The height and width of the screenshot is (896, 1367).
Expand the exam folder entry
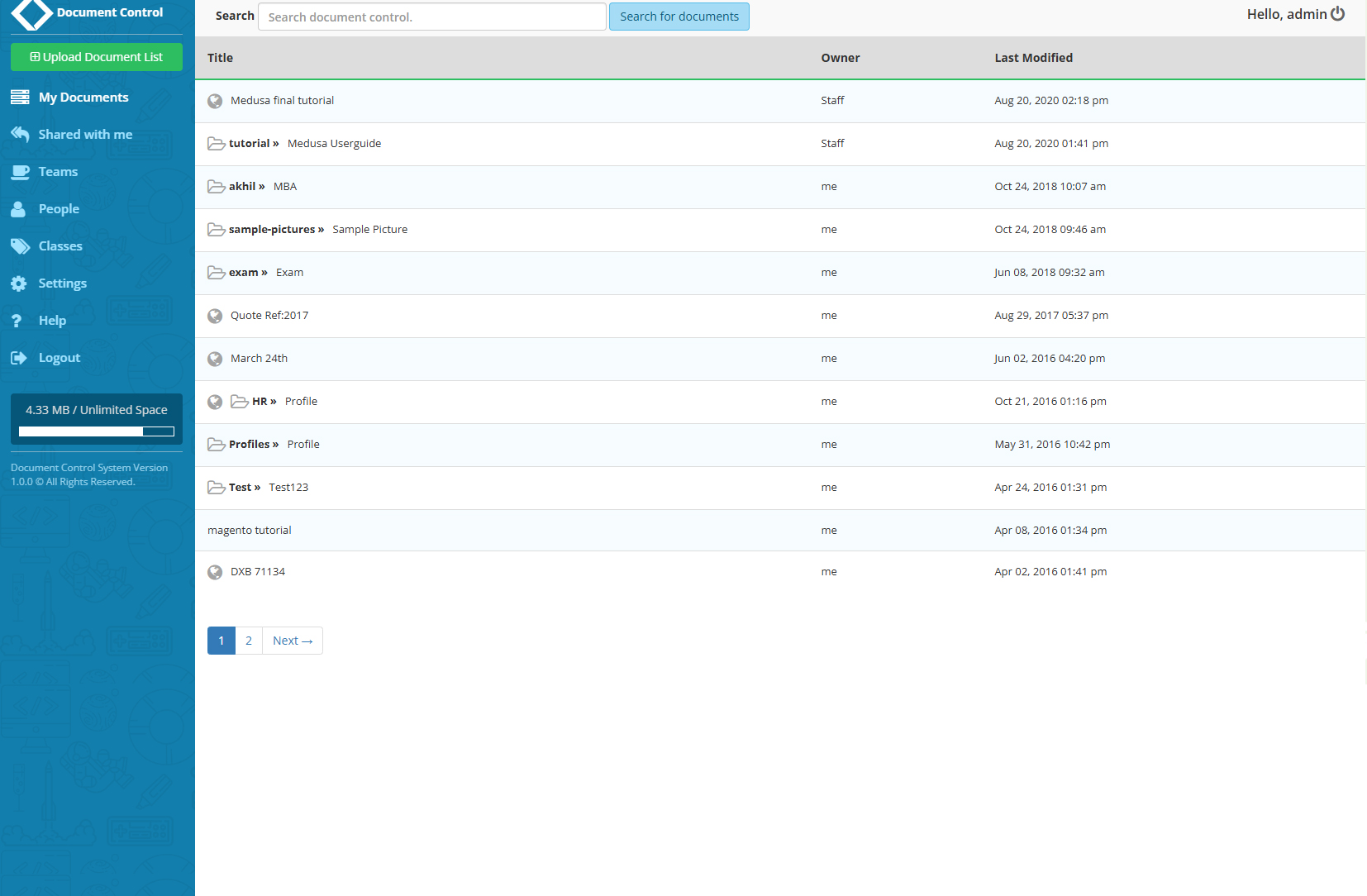[246, 272]
